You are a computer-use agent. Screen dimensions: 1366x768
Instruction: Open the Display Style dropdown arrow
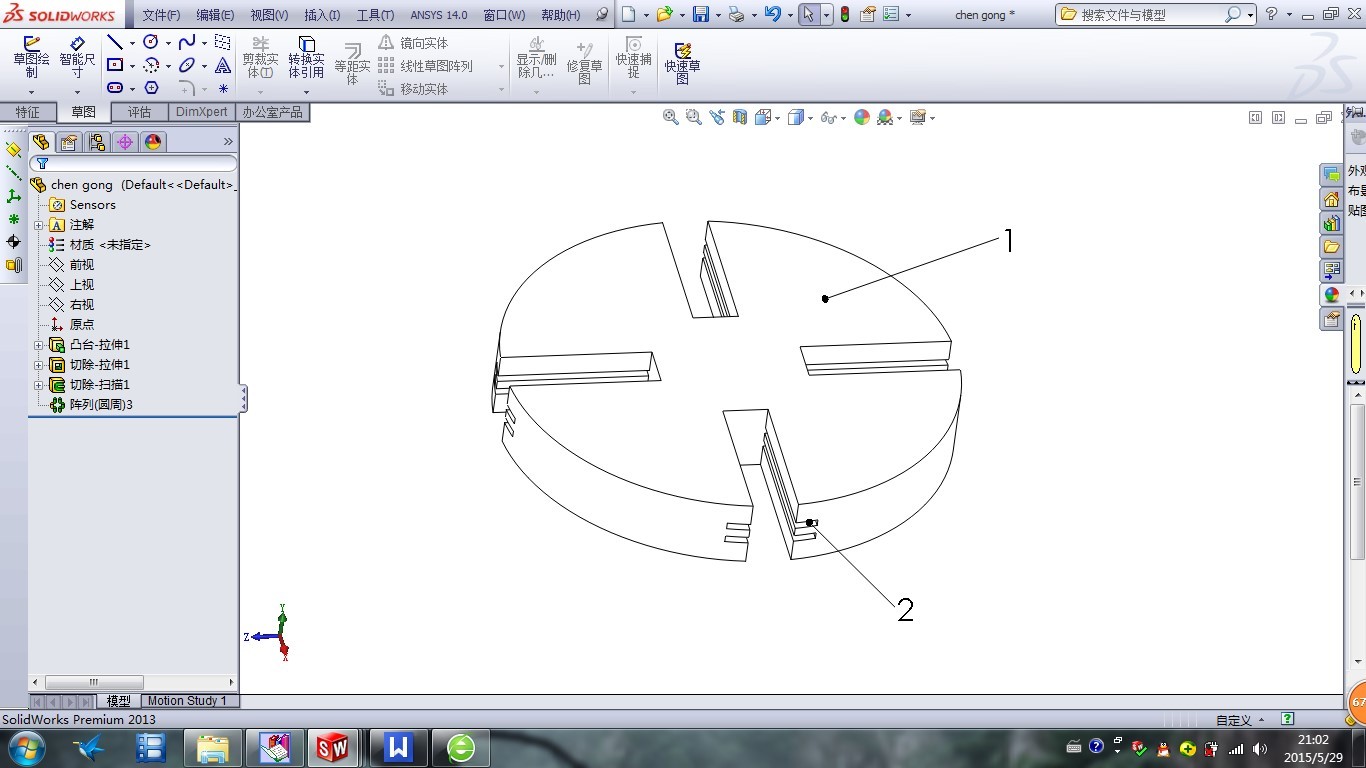(x=809, y=118)
